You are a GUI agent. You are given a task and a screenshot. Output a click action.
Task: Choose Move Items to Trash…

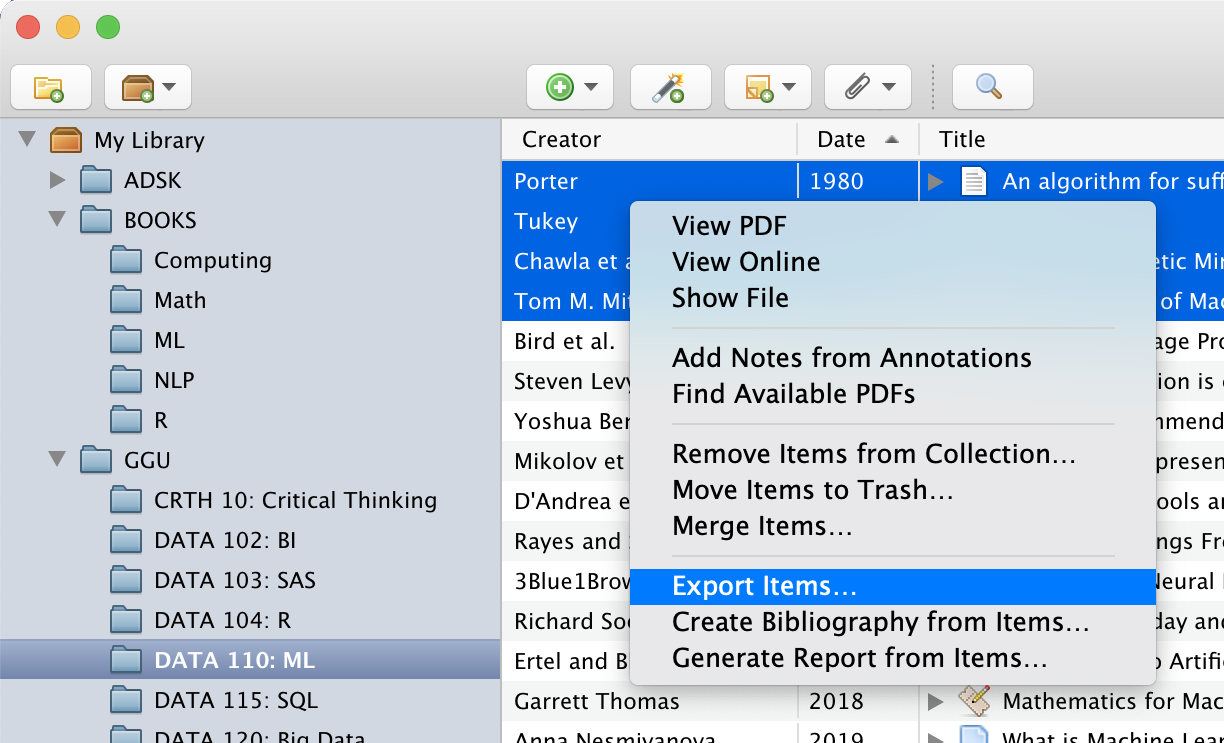[x=892, y=490]
